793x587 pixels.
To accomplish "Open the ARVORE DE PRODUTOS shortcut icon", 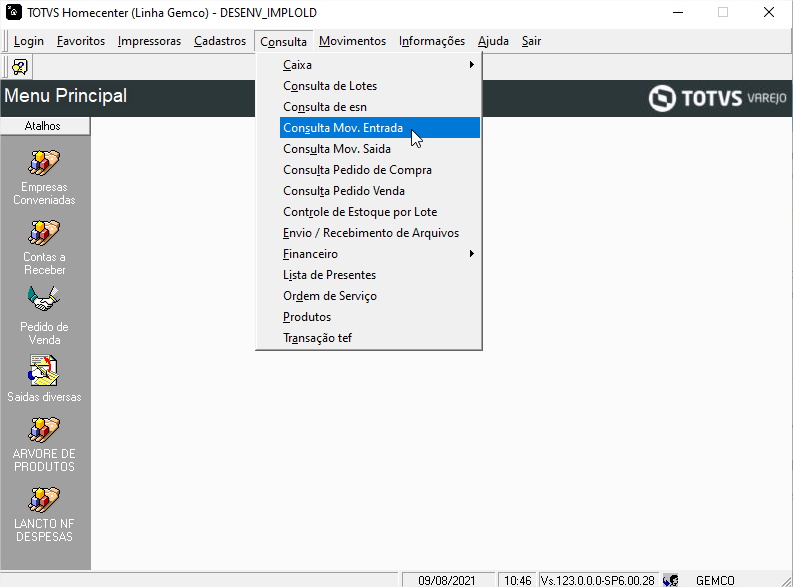I will (x=44, y=430).
